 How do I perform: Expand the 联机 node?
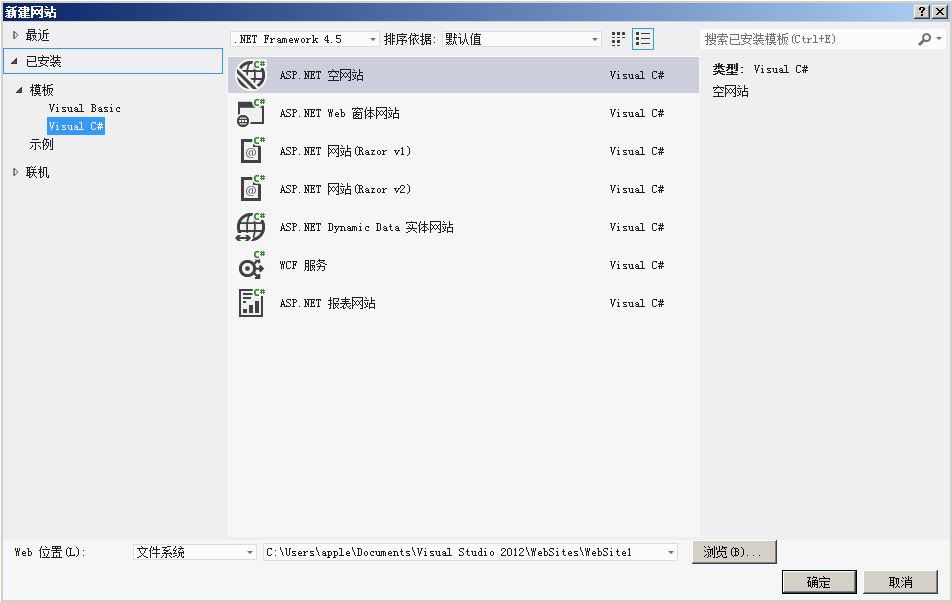[16, 172]
